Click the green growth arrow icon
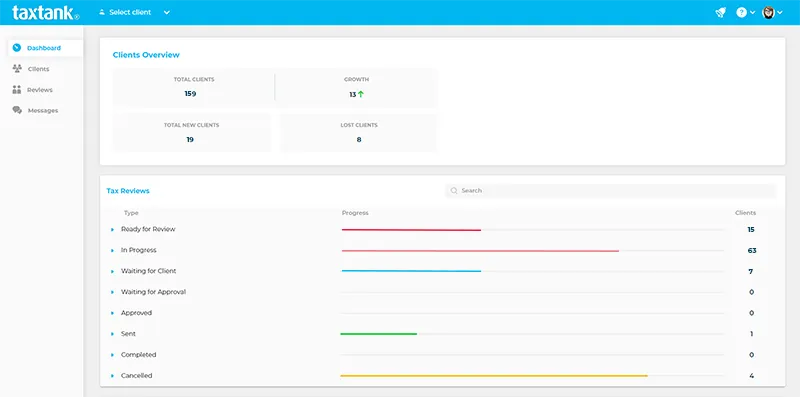The height and width of the screenshot is (397, 800). pyautogui.click(x=361, y=94)
